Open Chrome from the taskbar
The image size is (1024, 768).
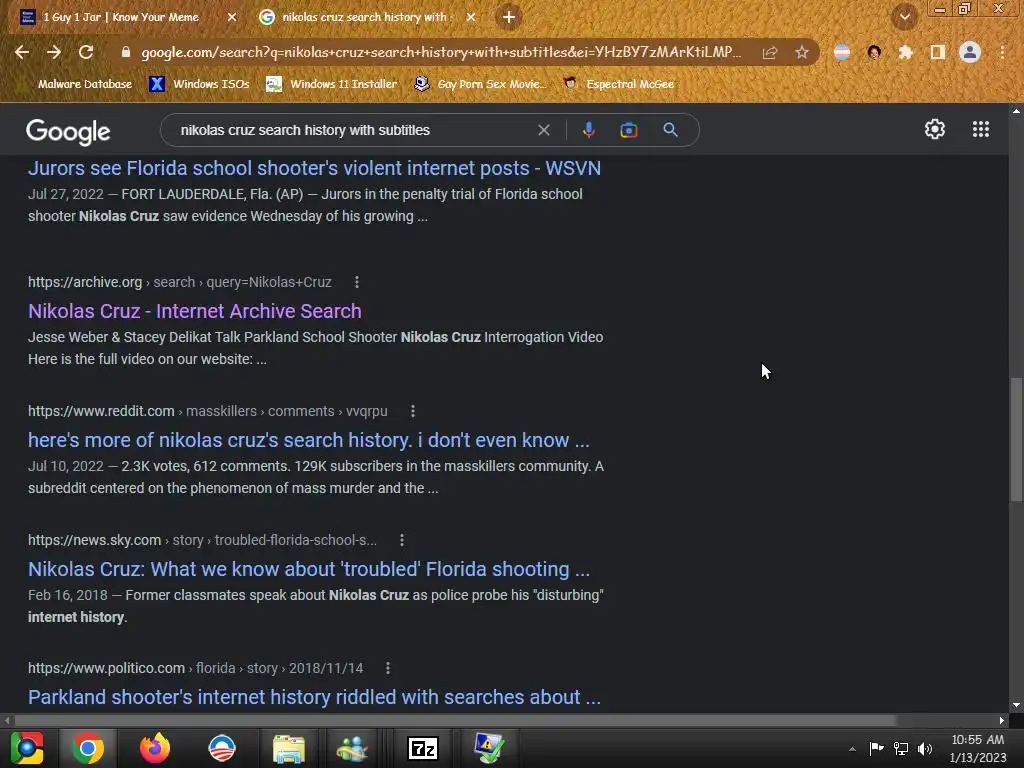(x=88, y=748)
